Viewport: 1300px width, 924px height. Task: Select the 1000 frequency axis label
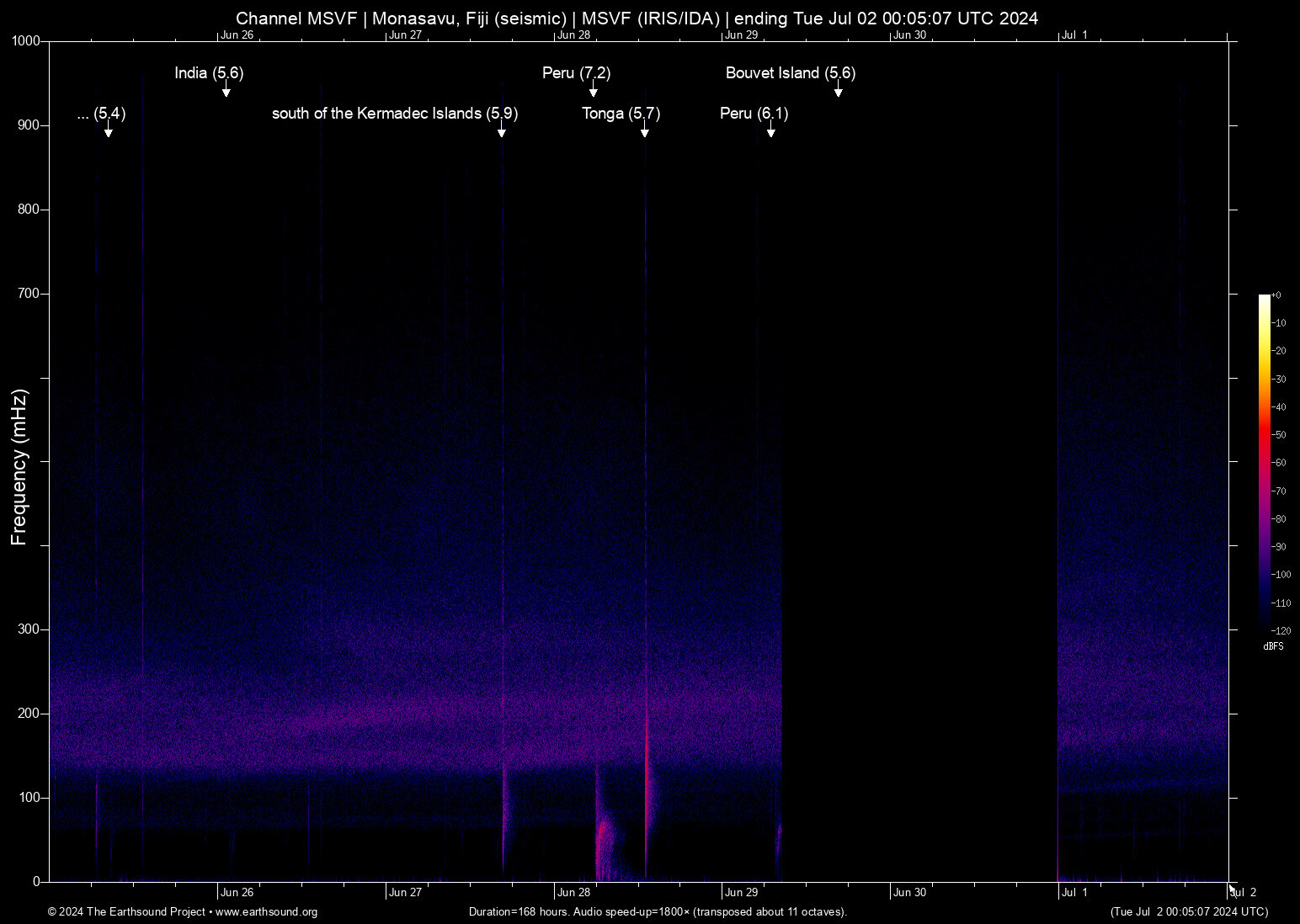click(26, 41)
